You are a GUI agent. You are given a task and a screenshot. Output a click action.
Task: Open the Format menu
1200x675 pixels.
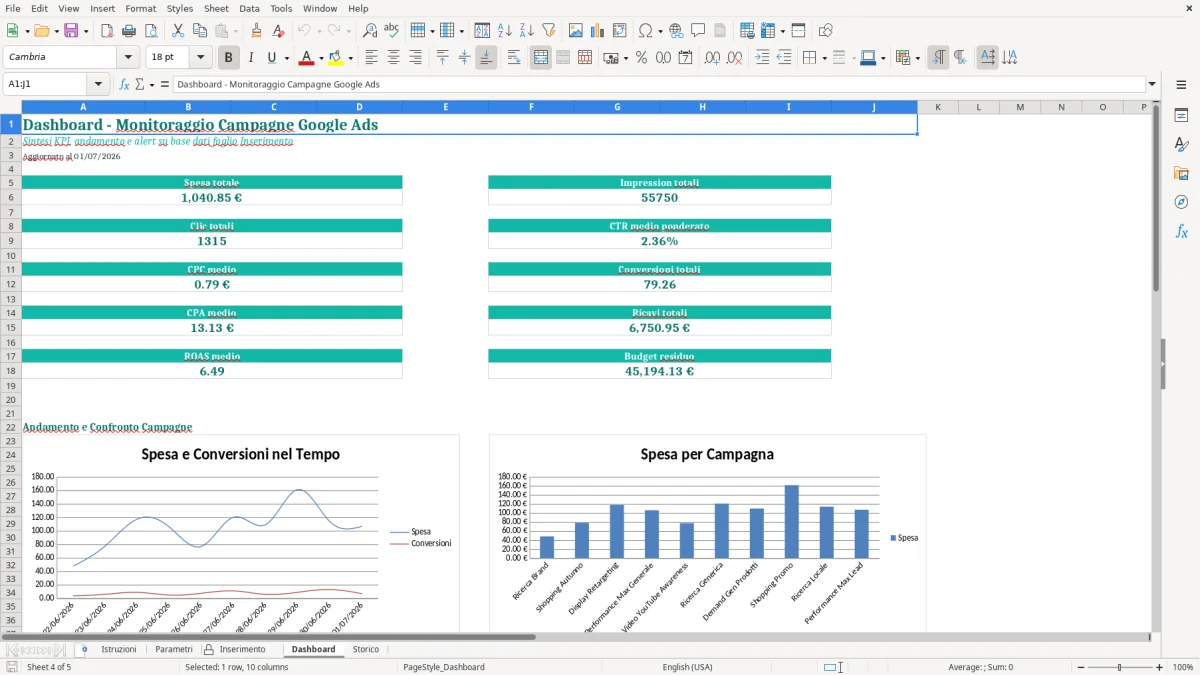pos(140,8)
